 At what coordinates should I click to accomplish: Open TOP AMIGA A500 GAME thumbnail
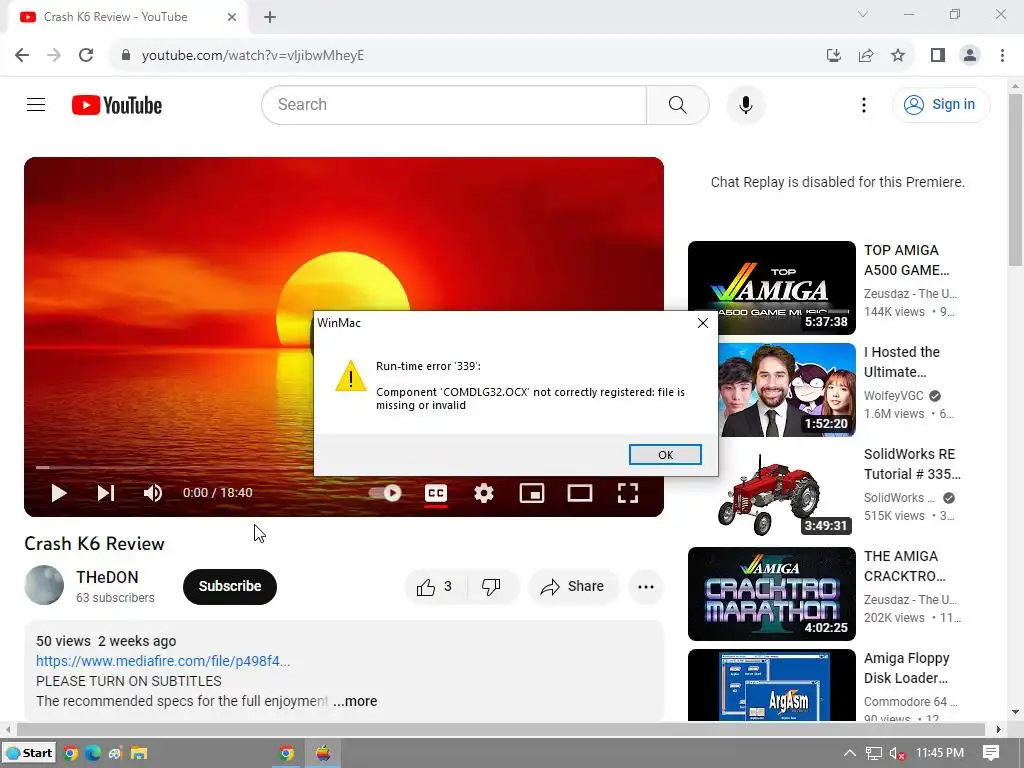point(771,287)
